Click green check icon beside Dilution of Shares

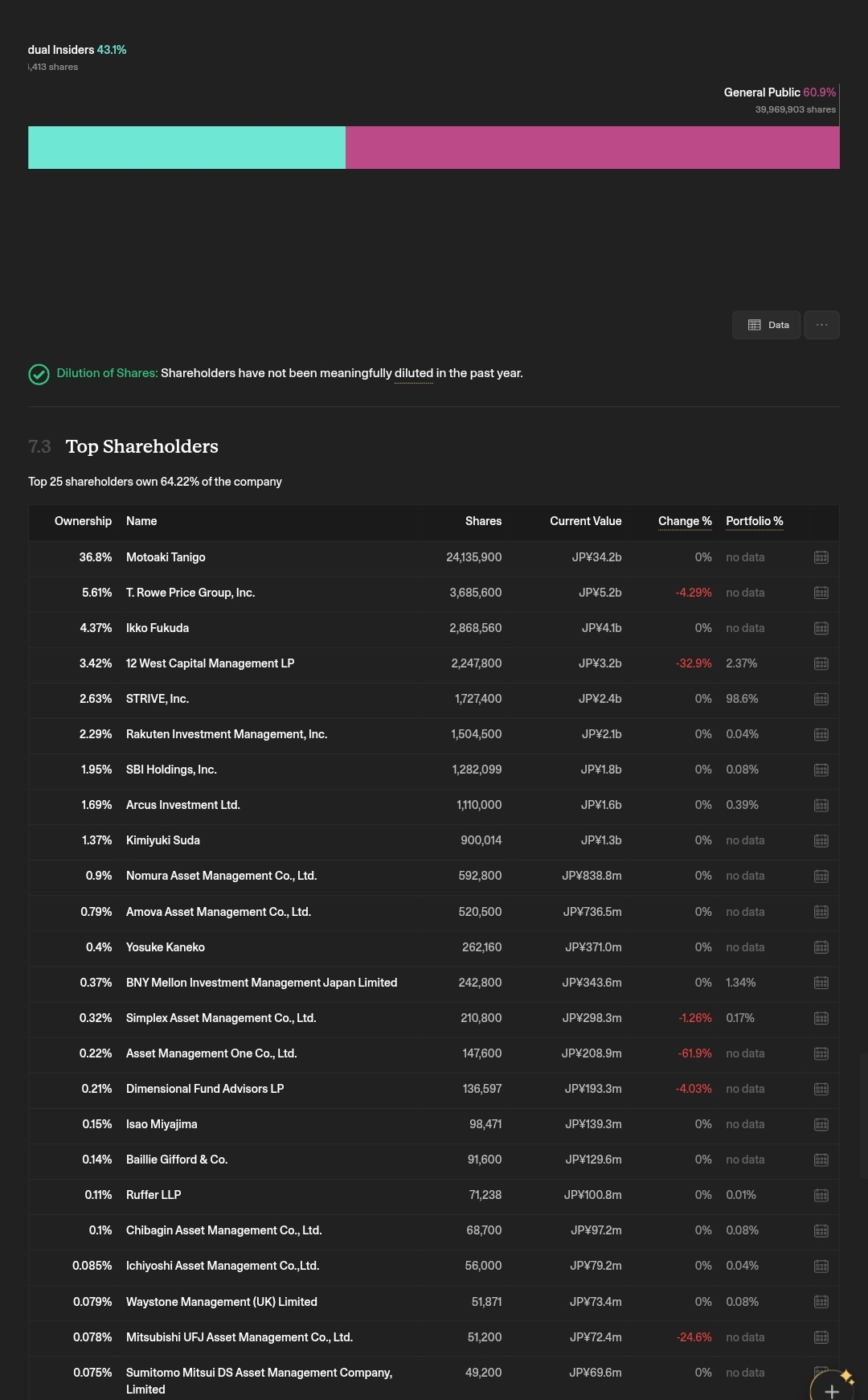[x=39, y=374]
